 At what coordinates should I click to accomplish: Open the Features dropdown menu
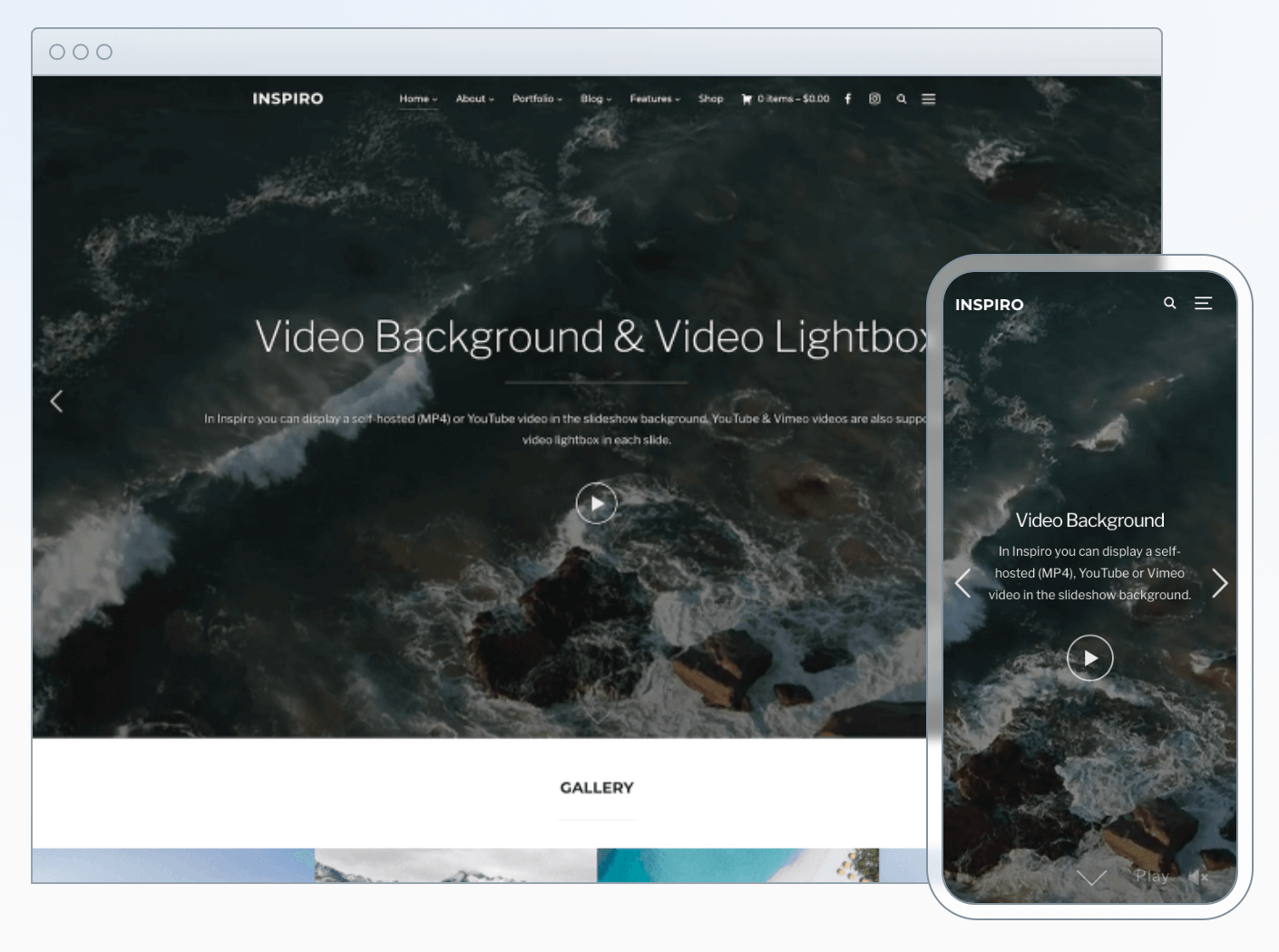coord(655,99)
